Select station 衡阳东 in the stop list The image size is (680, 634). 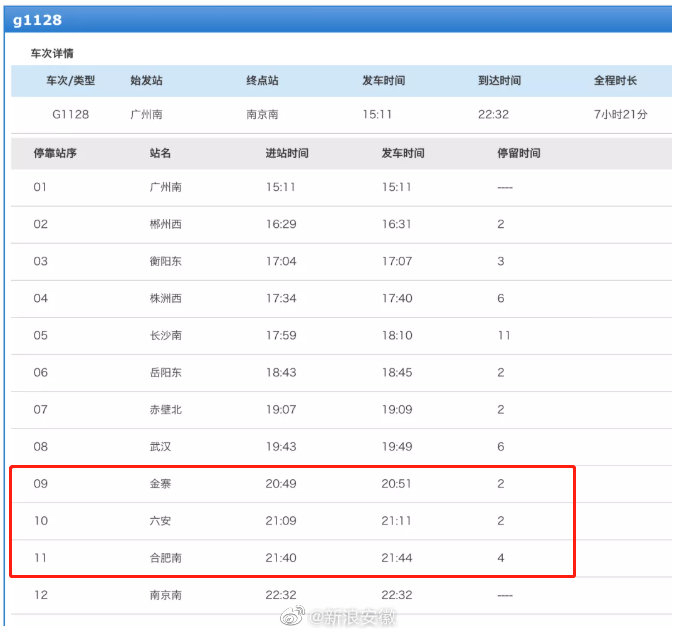pos(165,261)
